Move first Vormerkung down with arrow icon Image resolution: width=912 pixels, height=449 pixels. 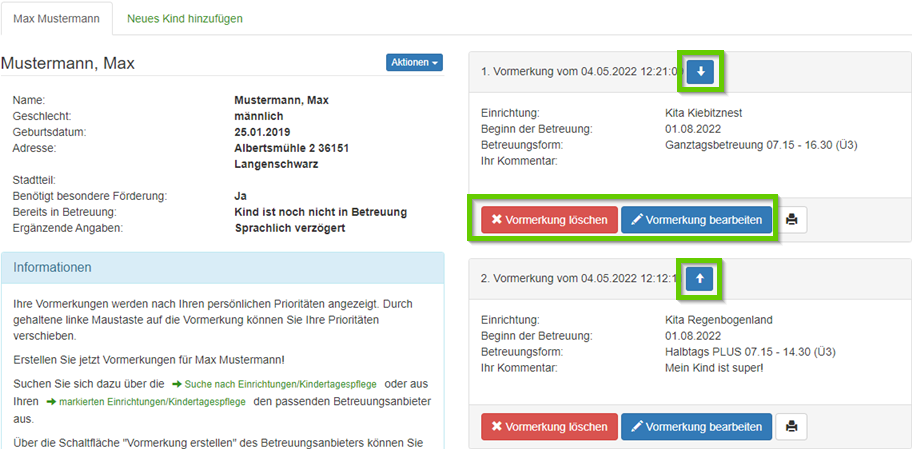pyautogui.click(x=700, y=72)
